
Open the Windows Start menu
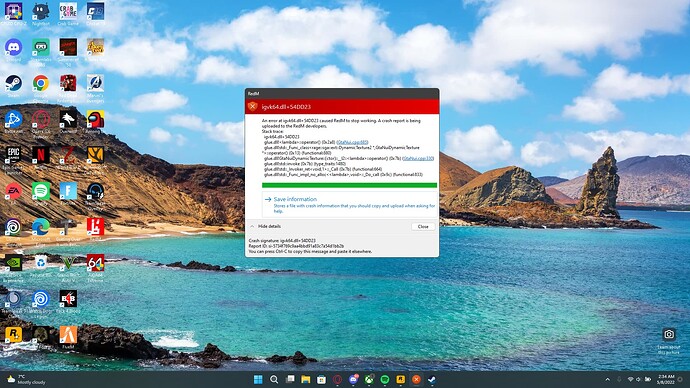coord(258,379)
